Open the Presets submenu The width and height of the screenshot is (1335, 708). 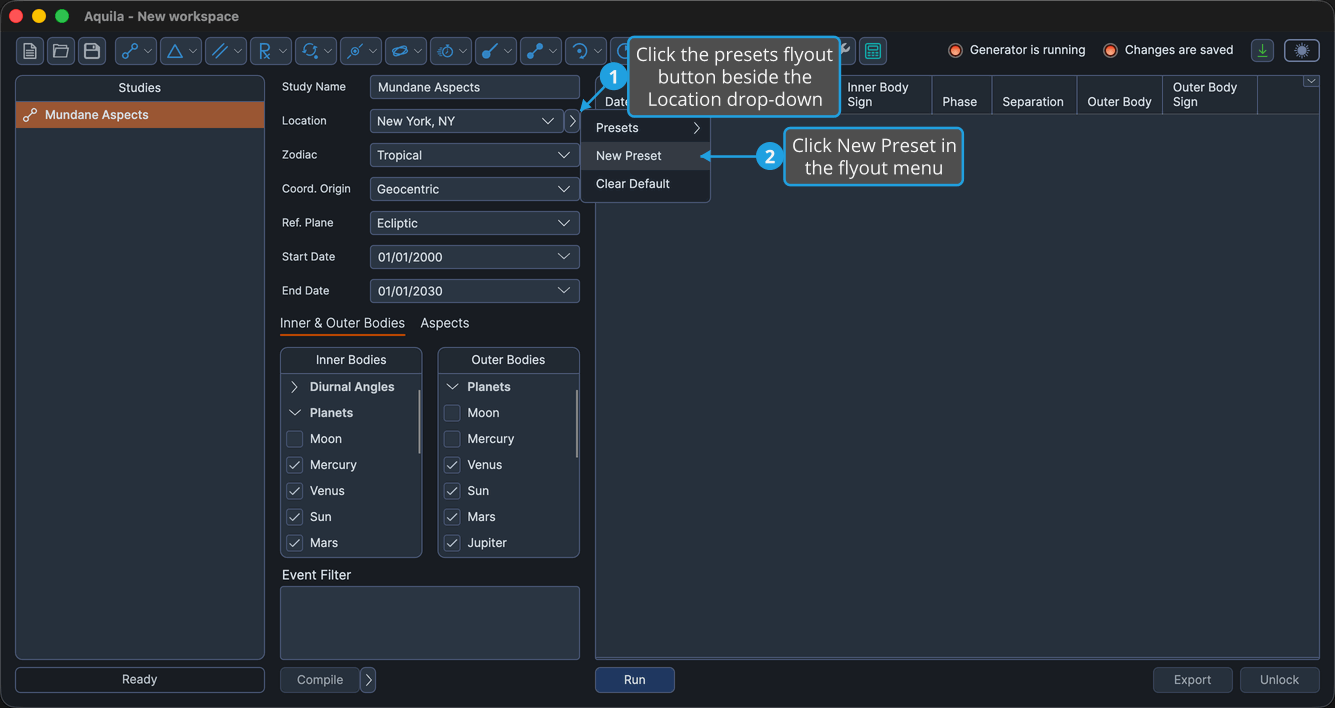646,128
